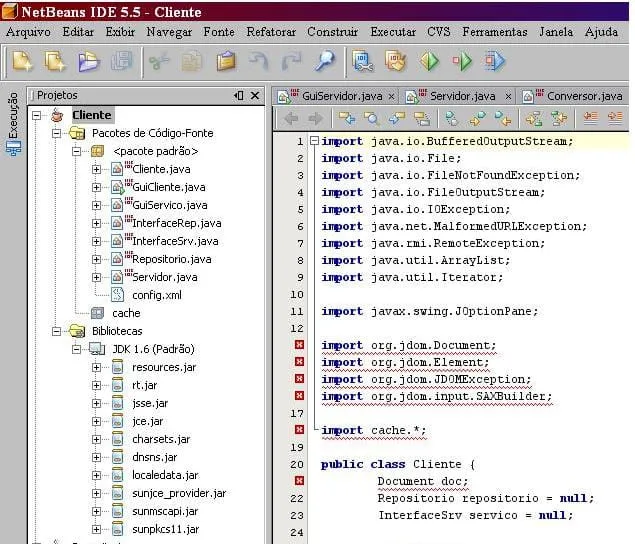Viewport: 635px width, 544px height.
Task: Click the error marker beside org.jdom.Document import
Action: 298,346
